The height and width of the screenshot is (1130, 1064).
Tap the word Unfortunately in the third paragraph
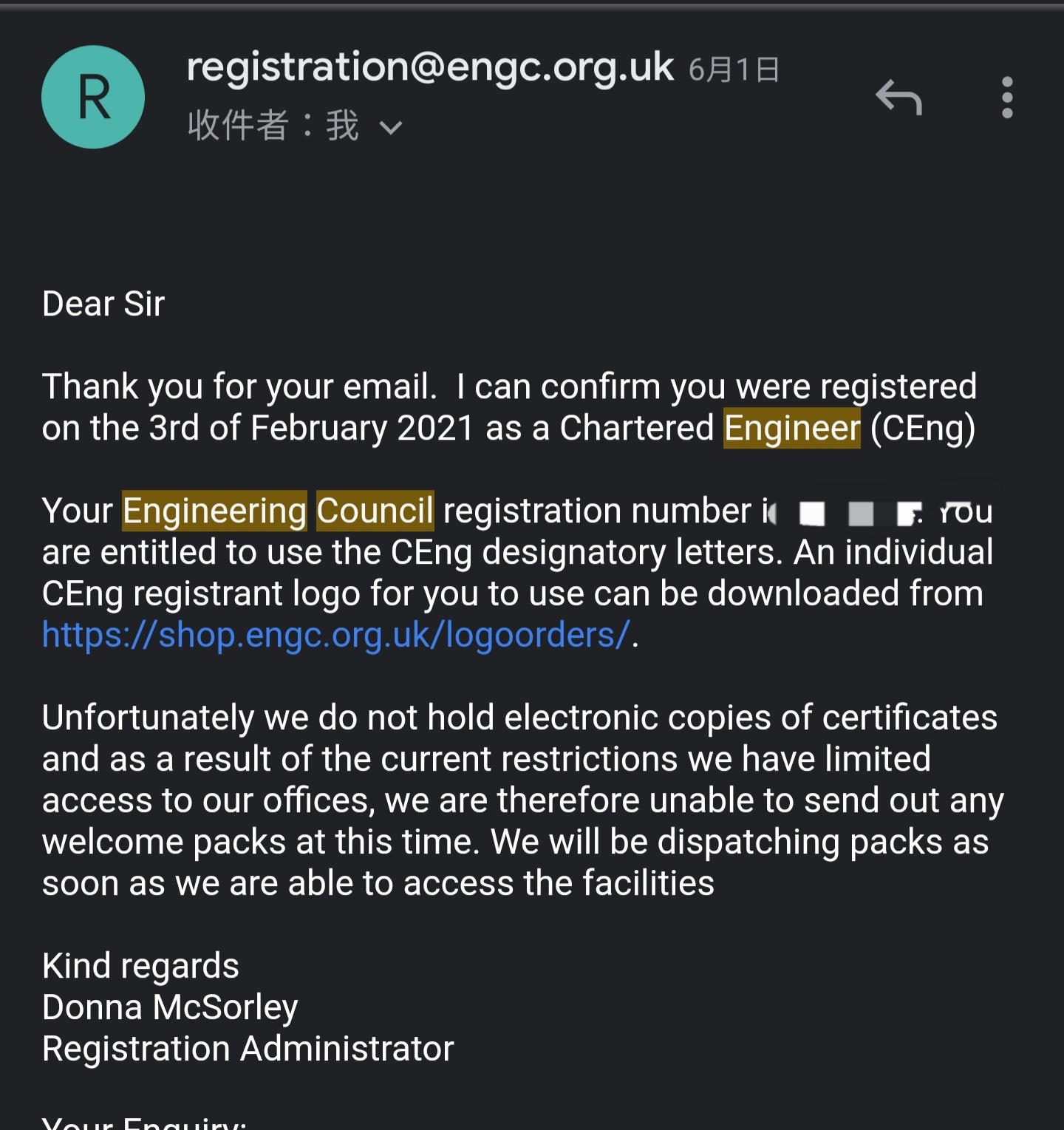pyautogui.click(x=148, y=718)
